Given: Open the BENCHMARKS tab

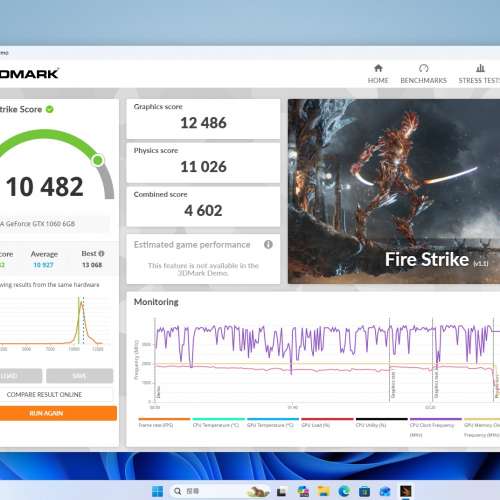Looking at the screenshot, I should pyautogui.click(x=423, y=74).
